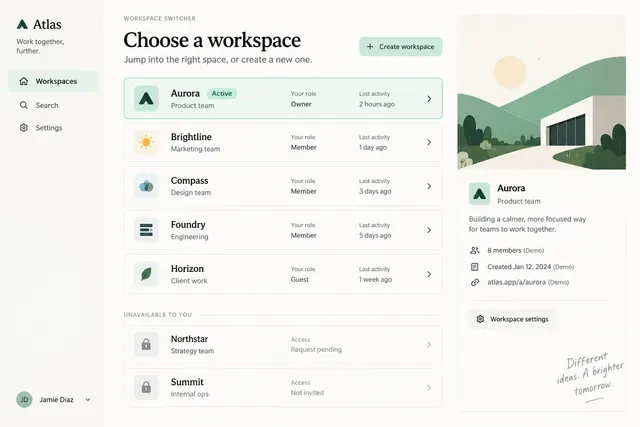This screenshot has height=427, width=640.
Task: Click the Northstar lock icon
Action: [146, 344]
